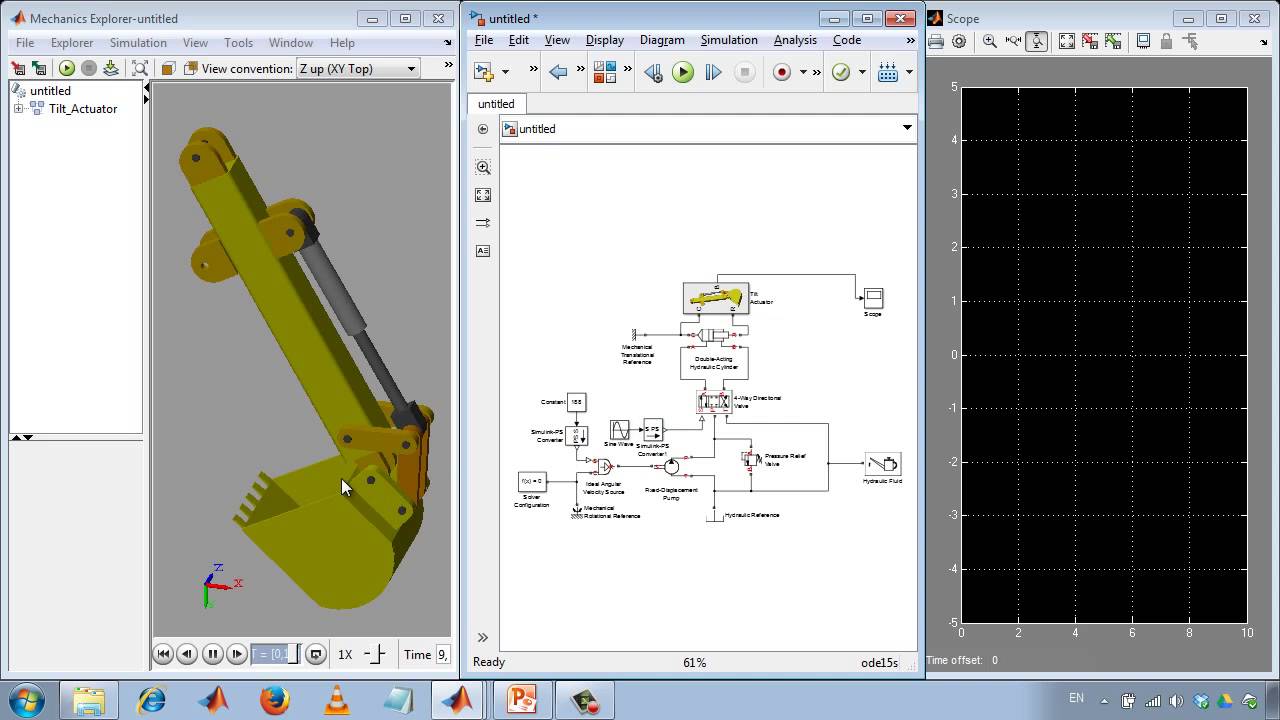Viewport: 1280px width, 720px height.
Task: Click the signal selector icon in Scope
Action: (x=1190, y=41)
